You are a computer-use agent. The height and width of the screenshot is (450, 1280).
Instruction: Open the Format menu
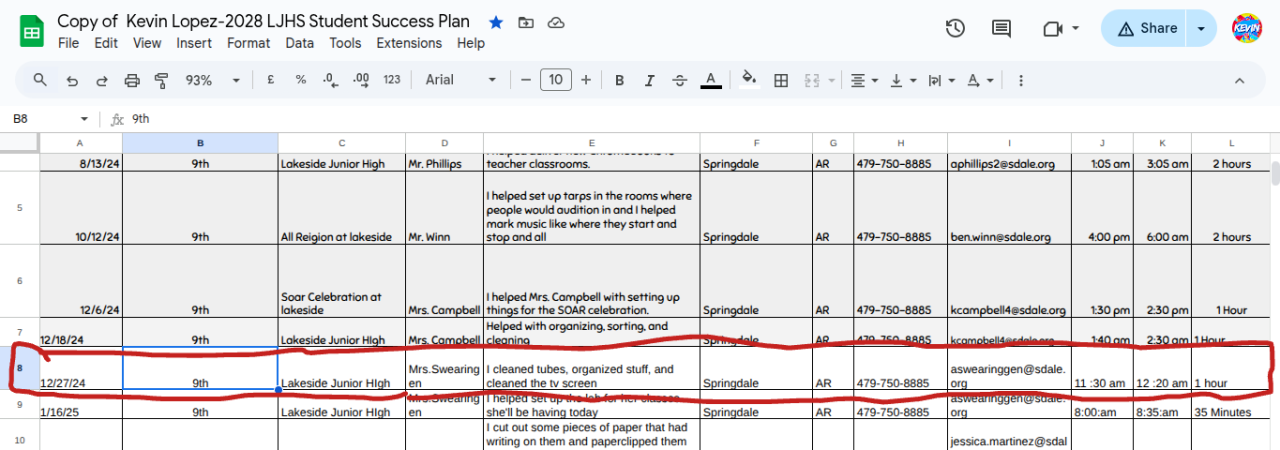tap(248, 43)
